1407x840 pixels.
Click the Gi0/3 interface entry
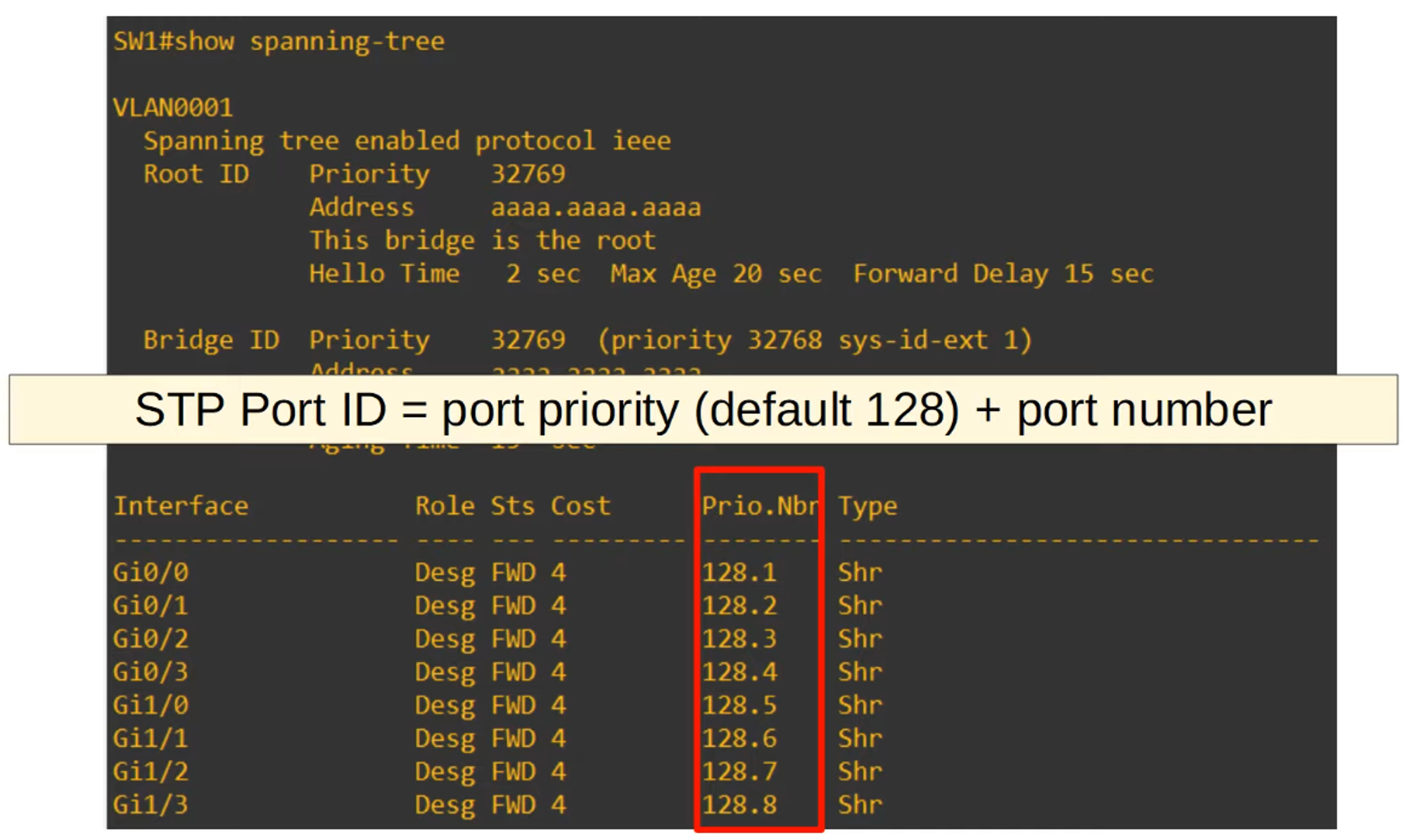click(151, 672)
